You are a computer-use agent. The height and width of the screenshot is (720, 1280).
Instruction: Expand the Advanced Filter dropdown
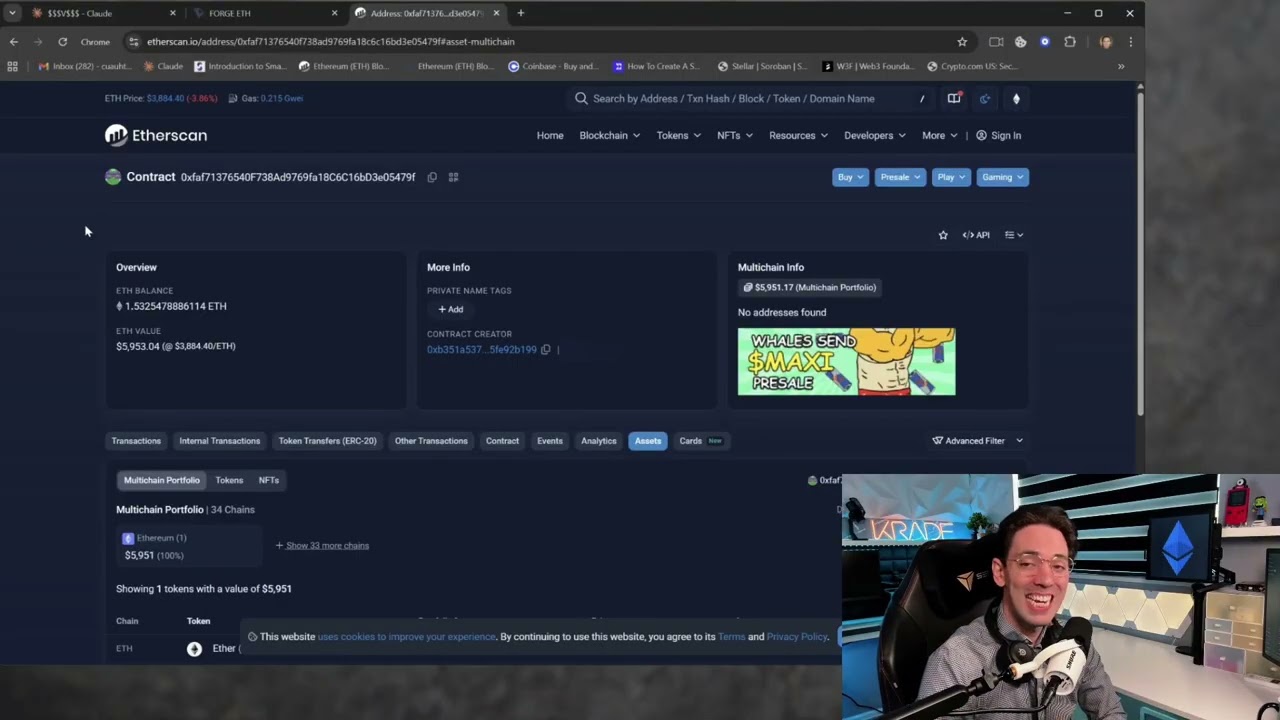(978, 441)
